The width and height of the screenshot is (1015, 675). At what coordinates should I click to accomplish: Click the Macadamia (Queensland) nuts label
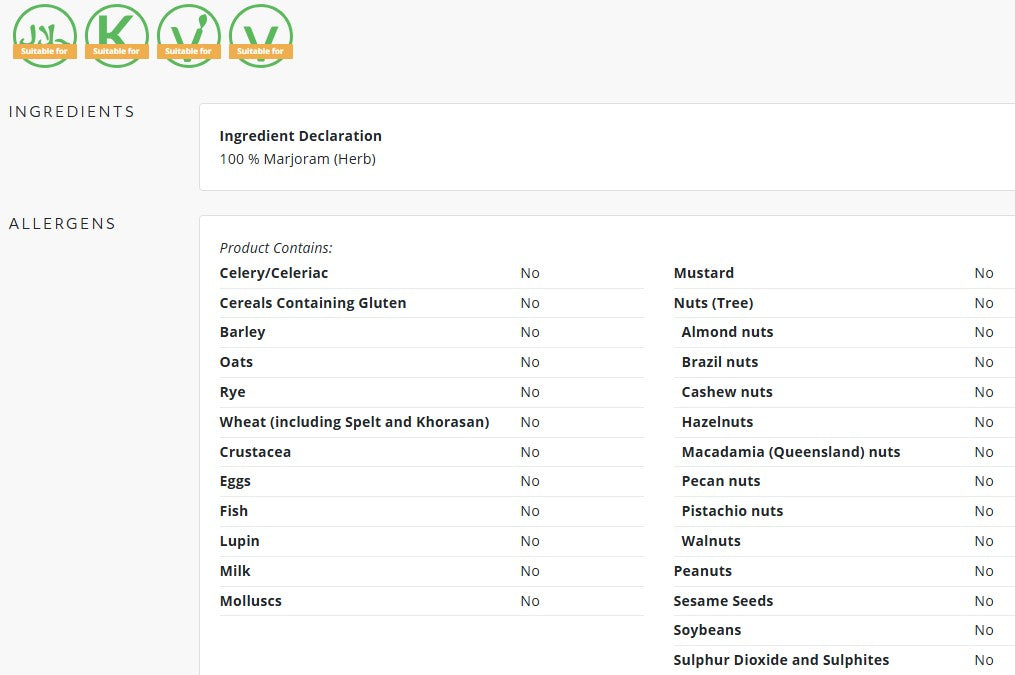coord(791,452)
